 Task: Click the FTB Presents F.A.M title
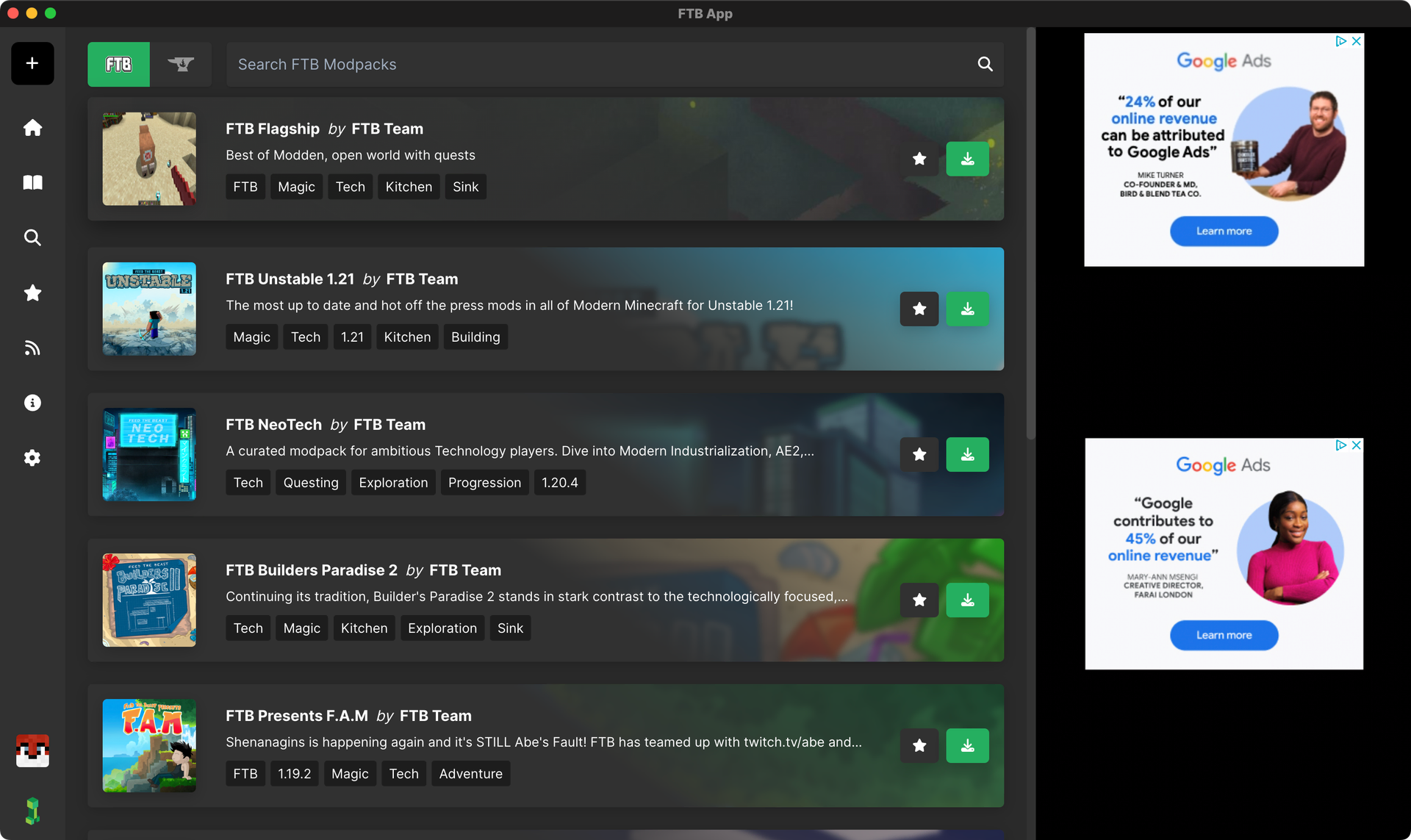pyautogui.click(x=297, y=716)
